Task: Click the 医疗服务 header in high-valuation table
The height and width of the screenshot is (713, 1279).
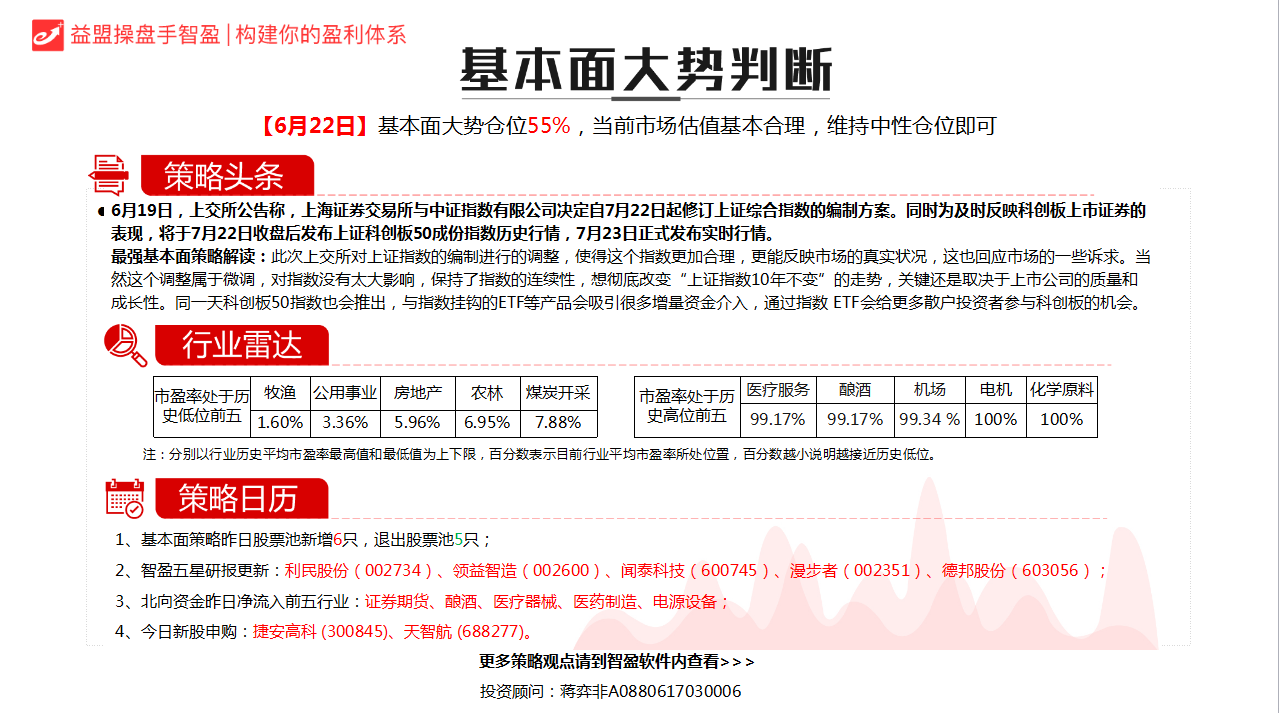Action: [x=778, y=390]
